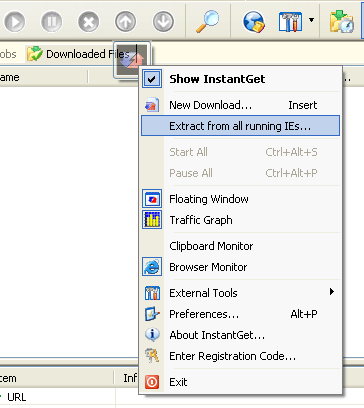The height and width of the screenshot is (408, 364).
Task: Select Extract from all running IEs...
Action: coord(240,126)
